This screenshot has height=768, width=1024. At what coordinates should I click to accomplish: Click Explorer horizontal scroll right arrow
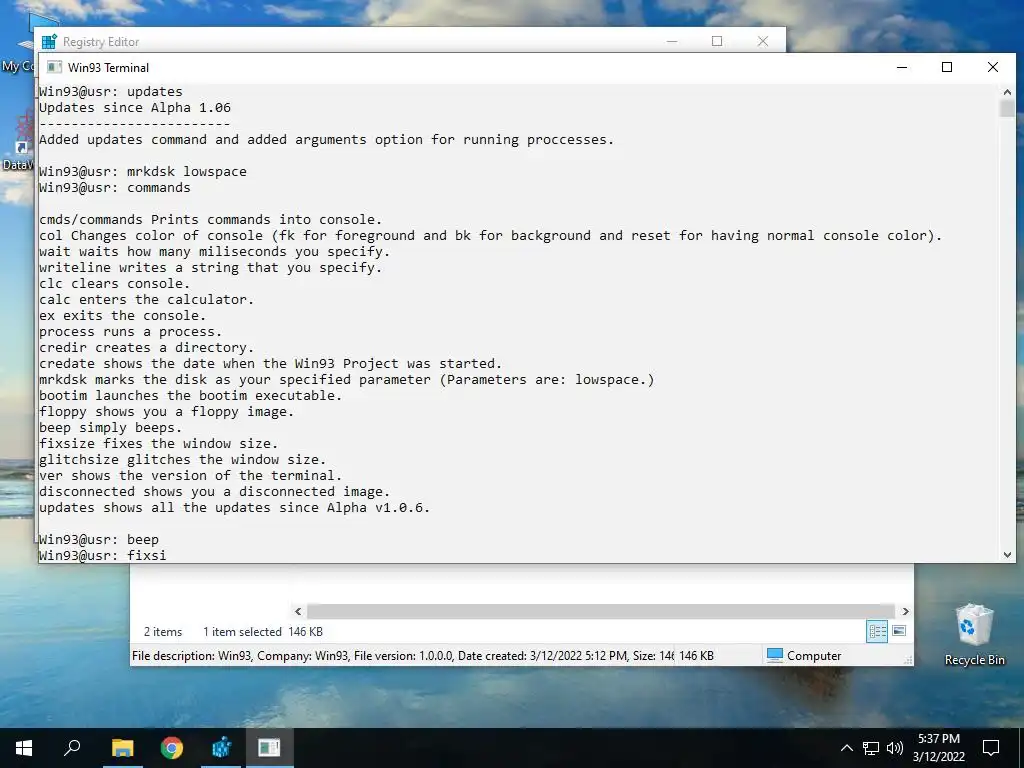tap(906, 611)
